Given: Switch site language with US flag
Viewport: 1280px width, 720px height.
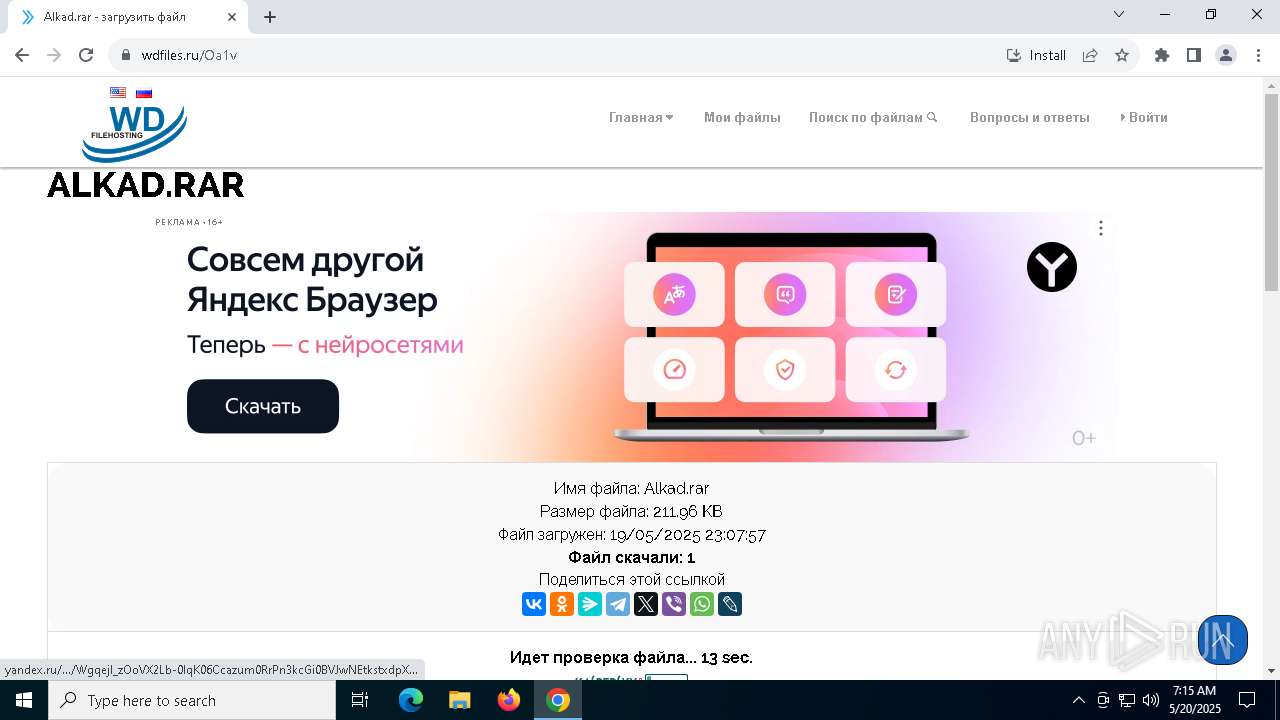Looking at the screenshot, I should [x=118, y=93].
